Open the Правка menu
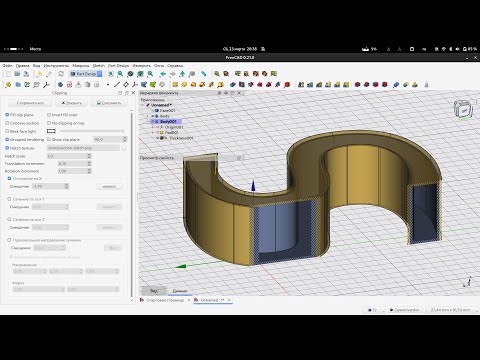This screenshot has width=480, height=360. point(23,66)
